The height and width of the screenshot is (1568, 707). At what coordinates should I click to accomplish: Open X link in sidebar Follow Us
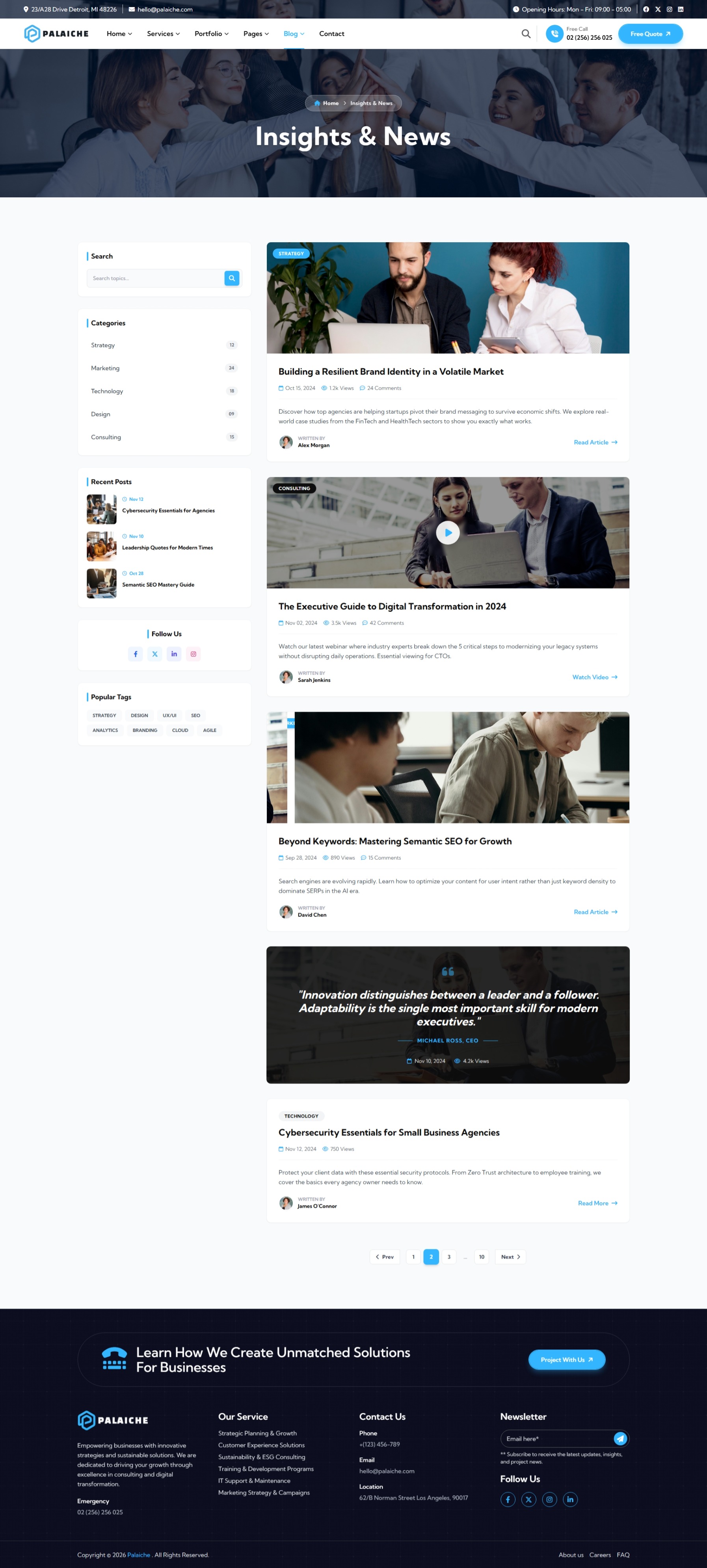154,654
